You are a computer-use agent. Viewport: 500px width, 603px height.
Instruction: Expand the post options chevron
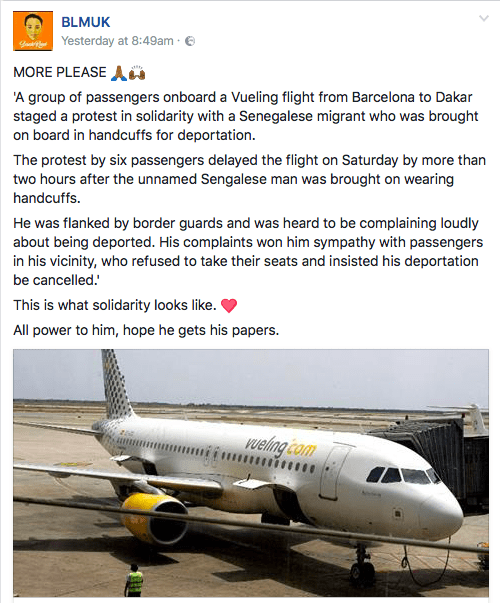(483, 18)
